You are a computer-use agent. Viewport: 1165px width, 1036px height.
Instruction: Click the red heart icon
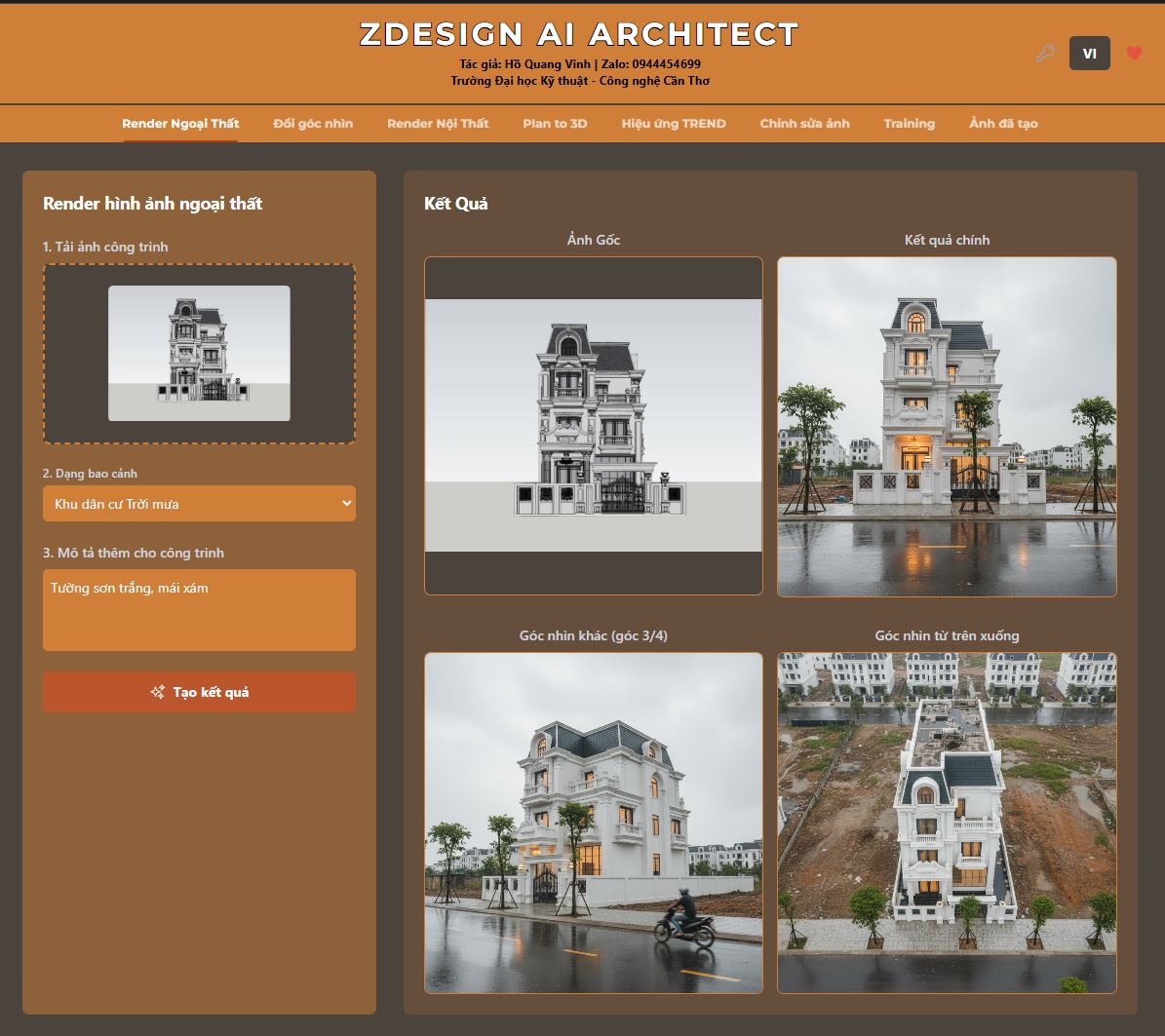click(x=1134, y=54)
